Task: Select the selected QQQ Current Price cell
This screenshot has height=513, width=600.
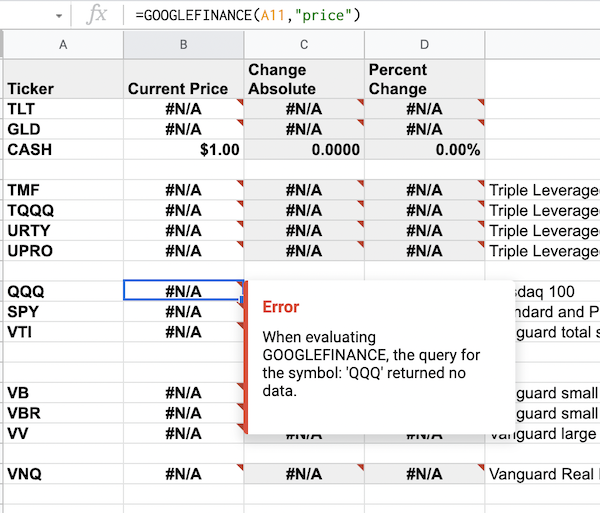Action: pyautogui.click(x=183, y=291)
